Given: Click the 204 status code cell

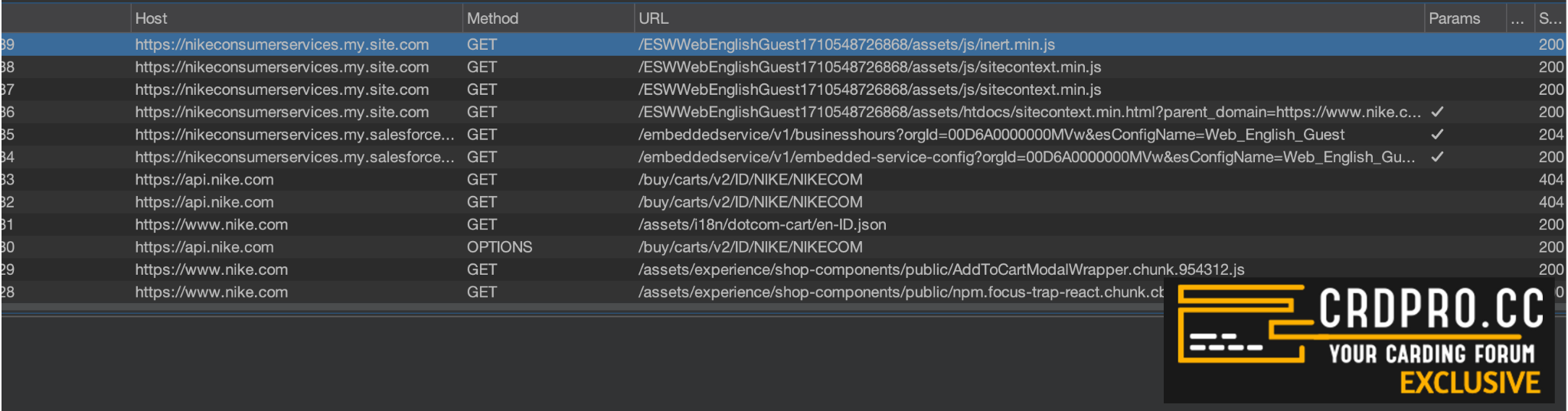Looking at the screenshot, I should point(1551,135).
